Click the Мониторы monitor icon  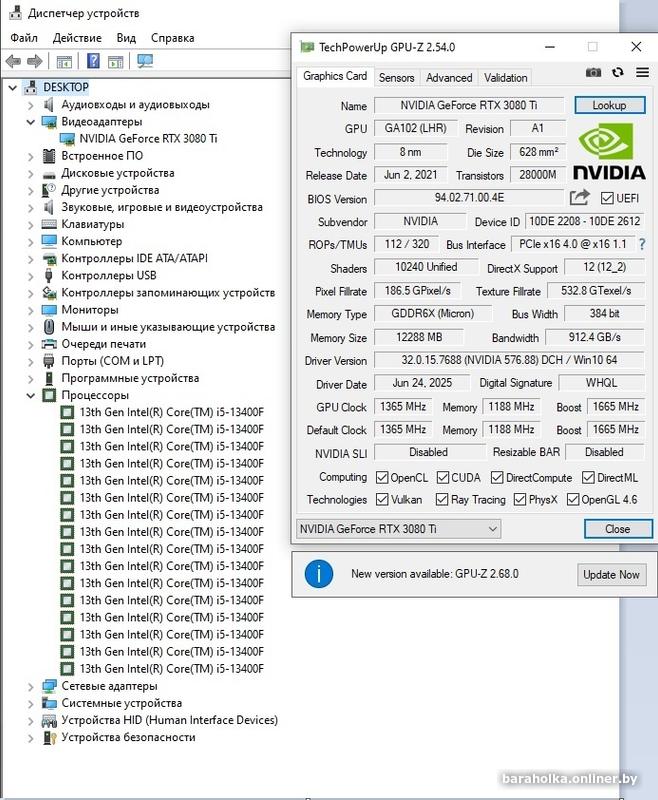[x=49, y=310]
